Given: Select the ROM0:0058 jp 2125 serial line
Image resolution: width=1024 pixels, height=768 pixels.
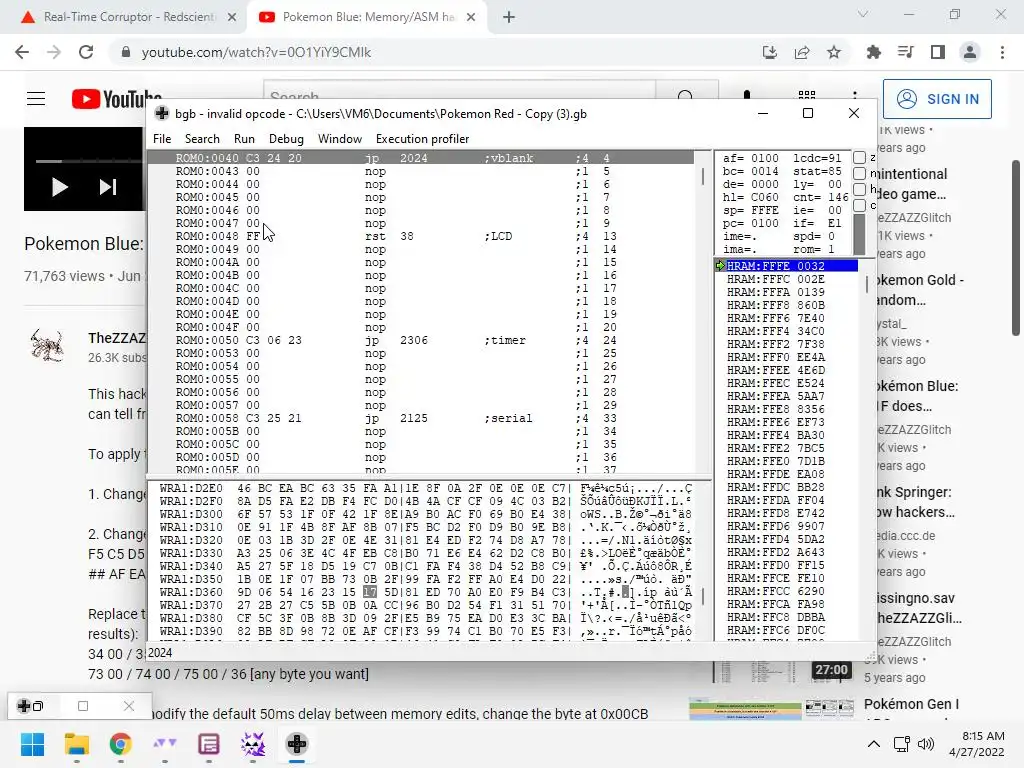Looking at the screenshot, I should pos(421,418).
